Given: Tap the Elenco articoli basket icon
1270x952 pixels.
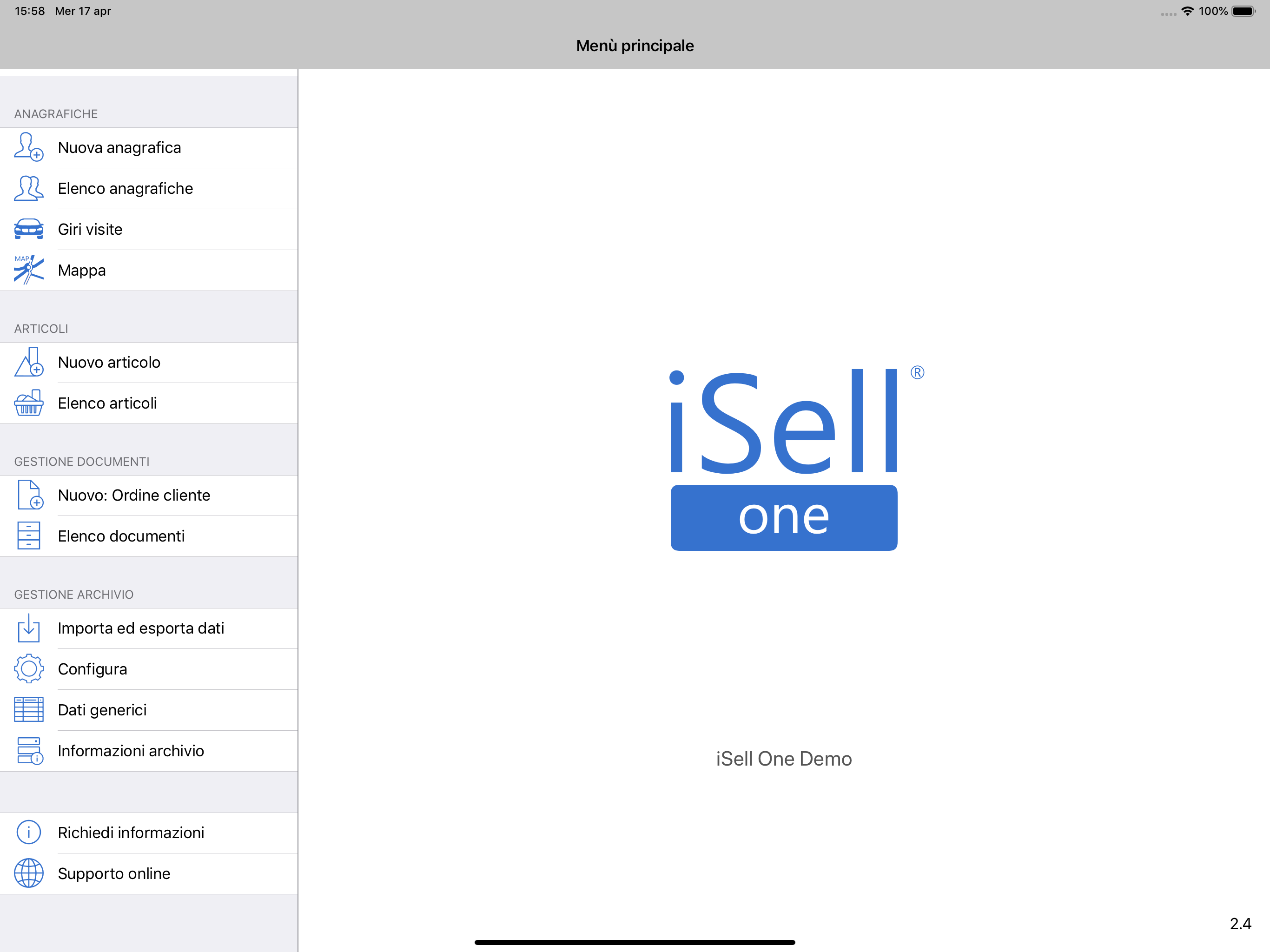Looking at the screenshot, I should [29, 403].
